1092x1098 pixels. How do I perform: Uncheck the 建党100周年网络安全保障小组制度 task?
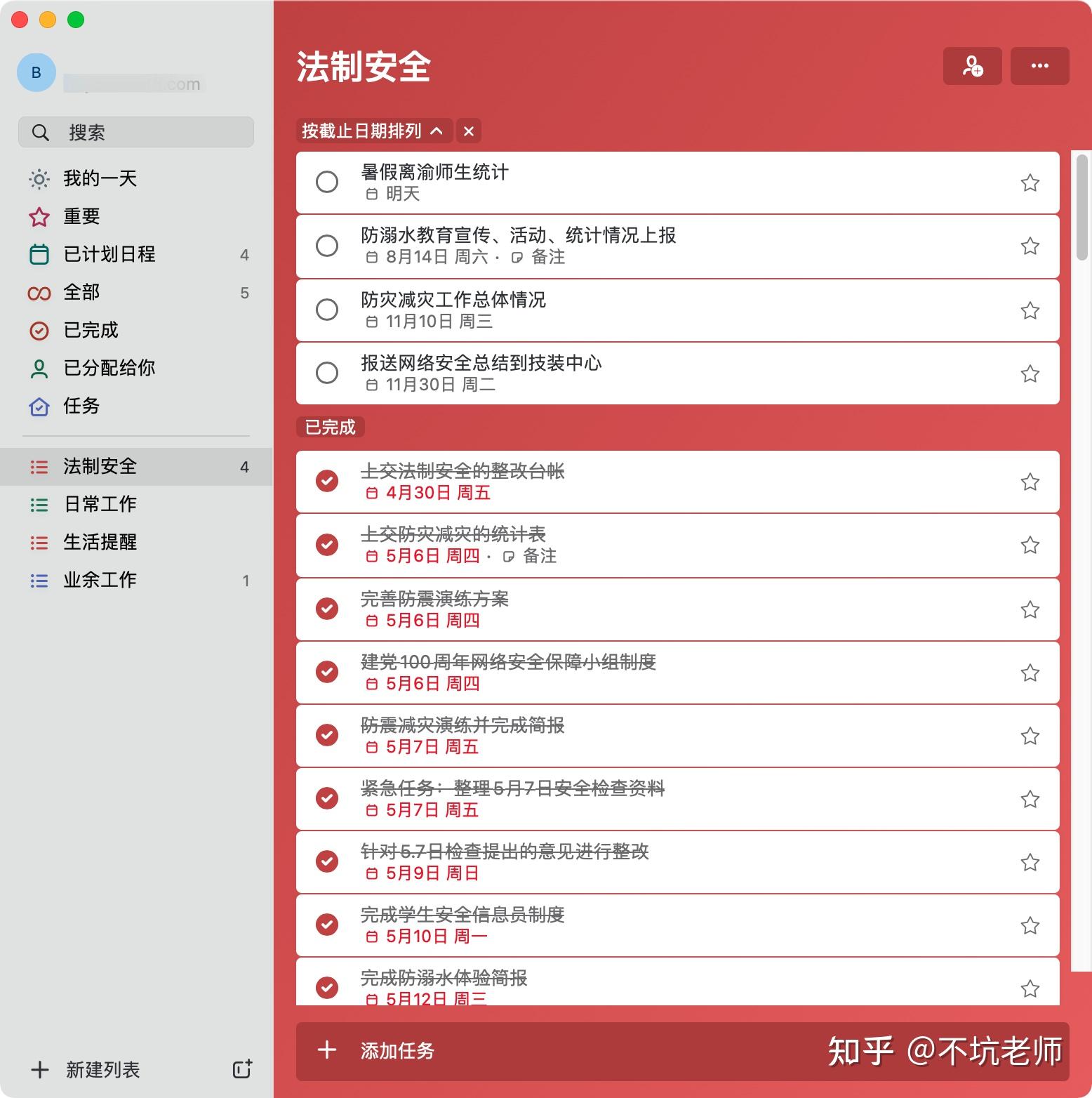[327, 672]
